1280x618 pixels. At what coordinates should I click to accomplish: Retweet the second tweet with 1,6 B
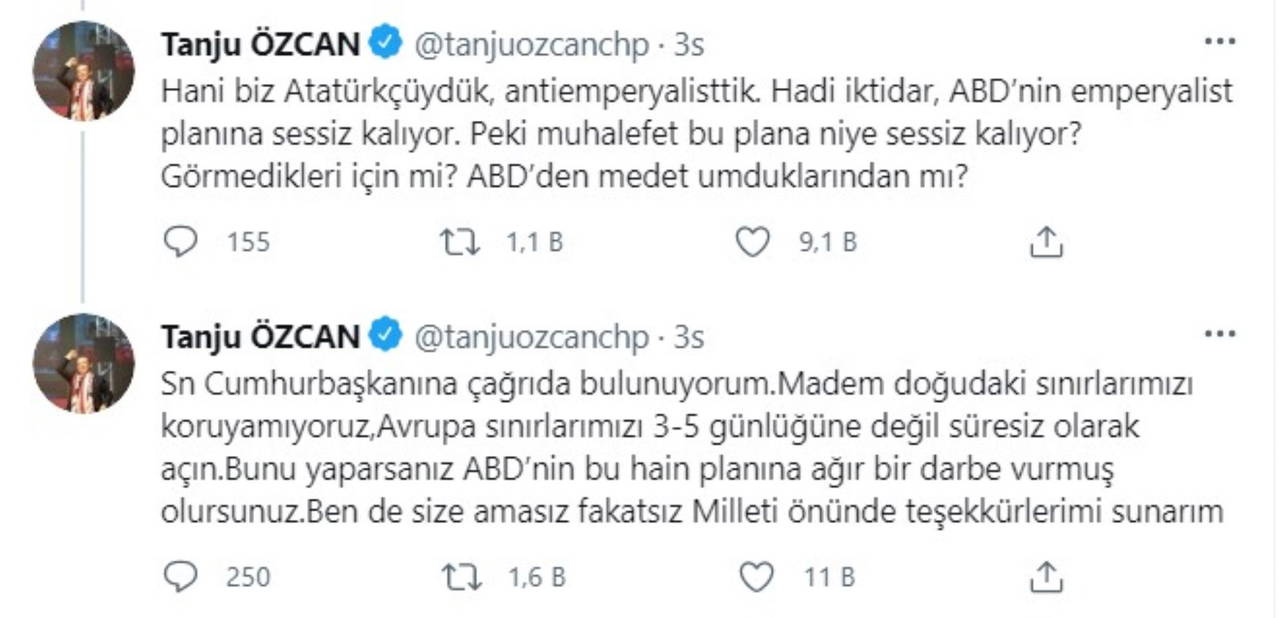pyautogui.click(x=460, y=575)
